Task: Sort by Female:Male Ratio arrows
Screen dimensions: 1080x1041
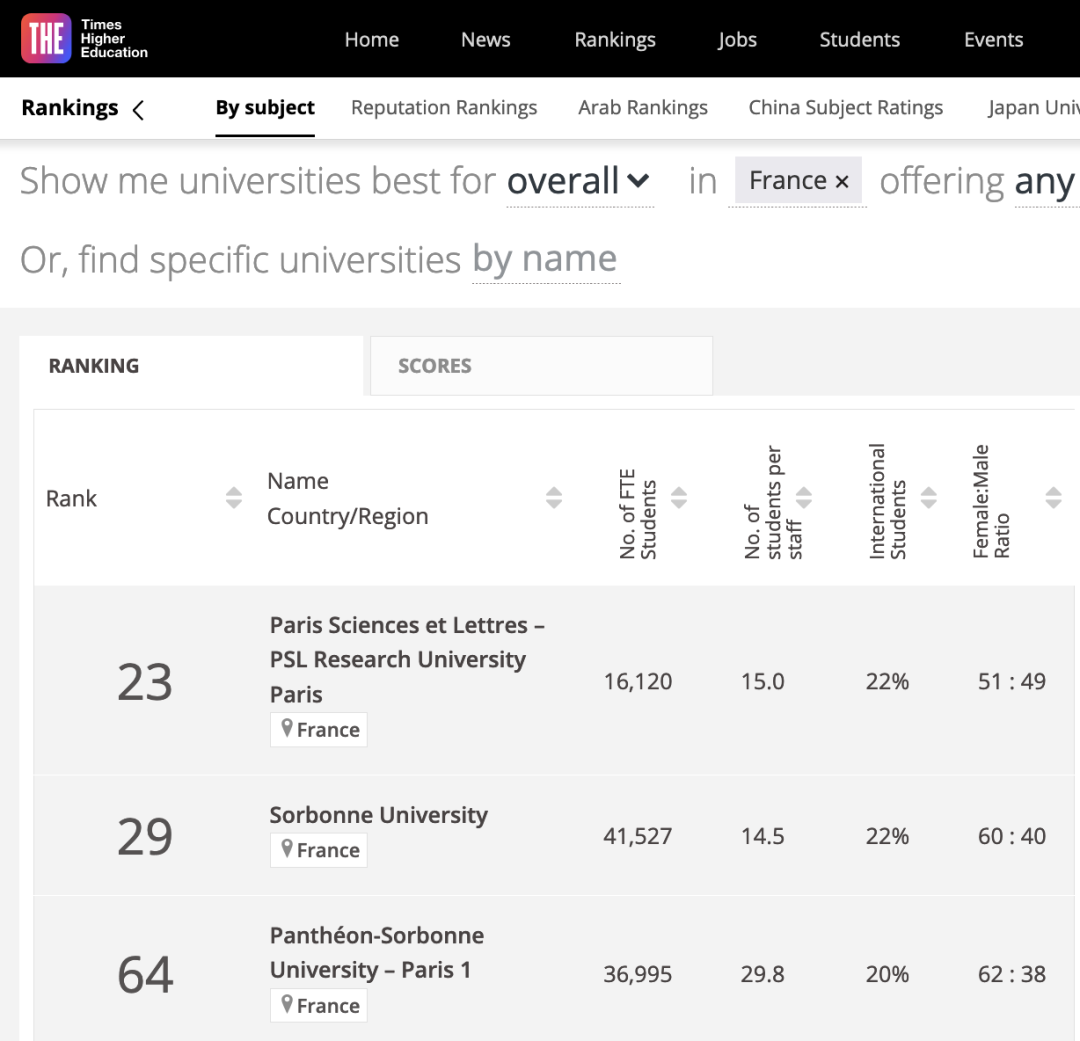Action: [1053, 497]
